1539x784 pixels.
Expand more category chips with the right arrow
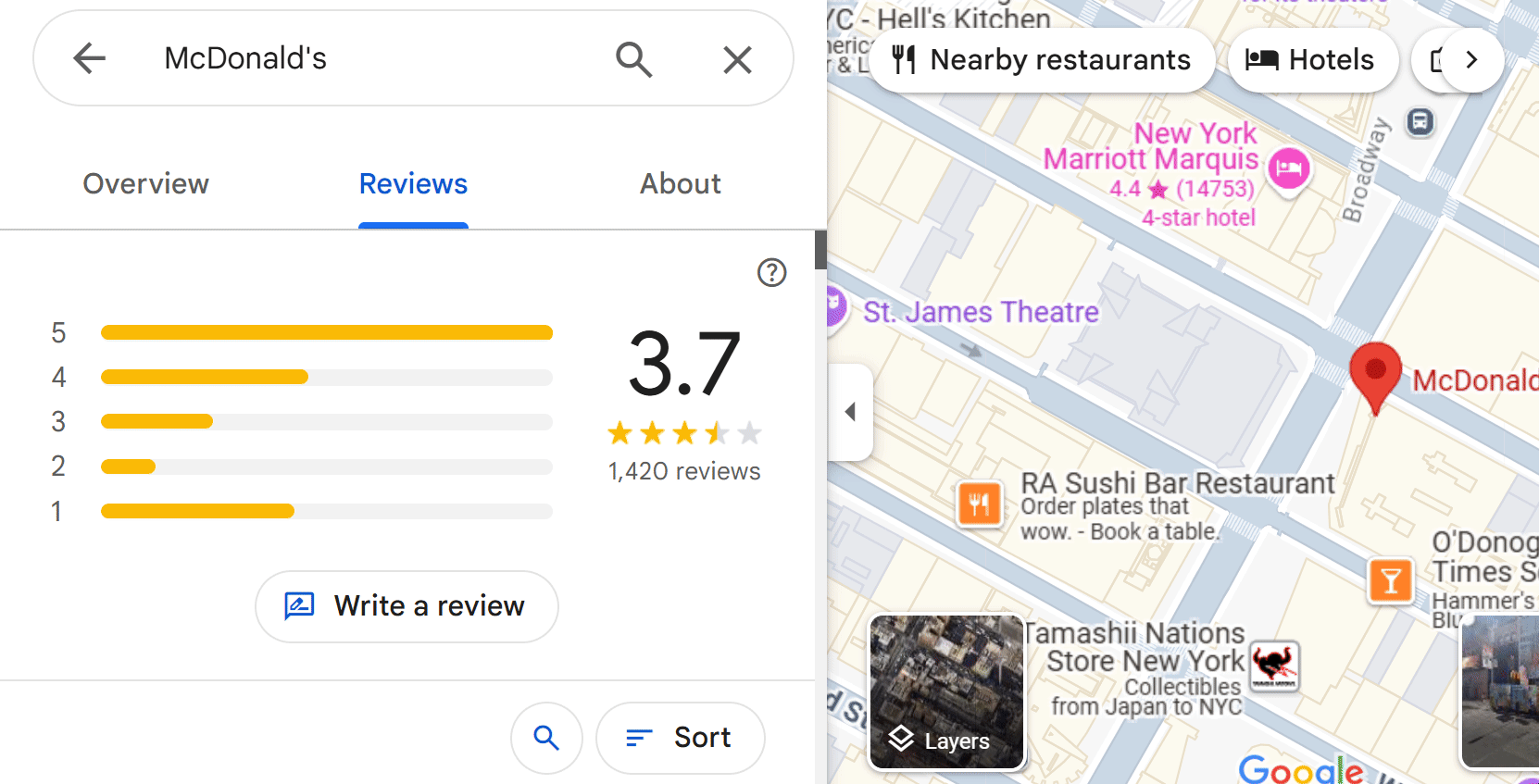(1470, 59)
